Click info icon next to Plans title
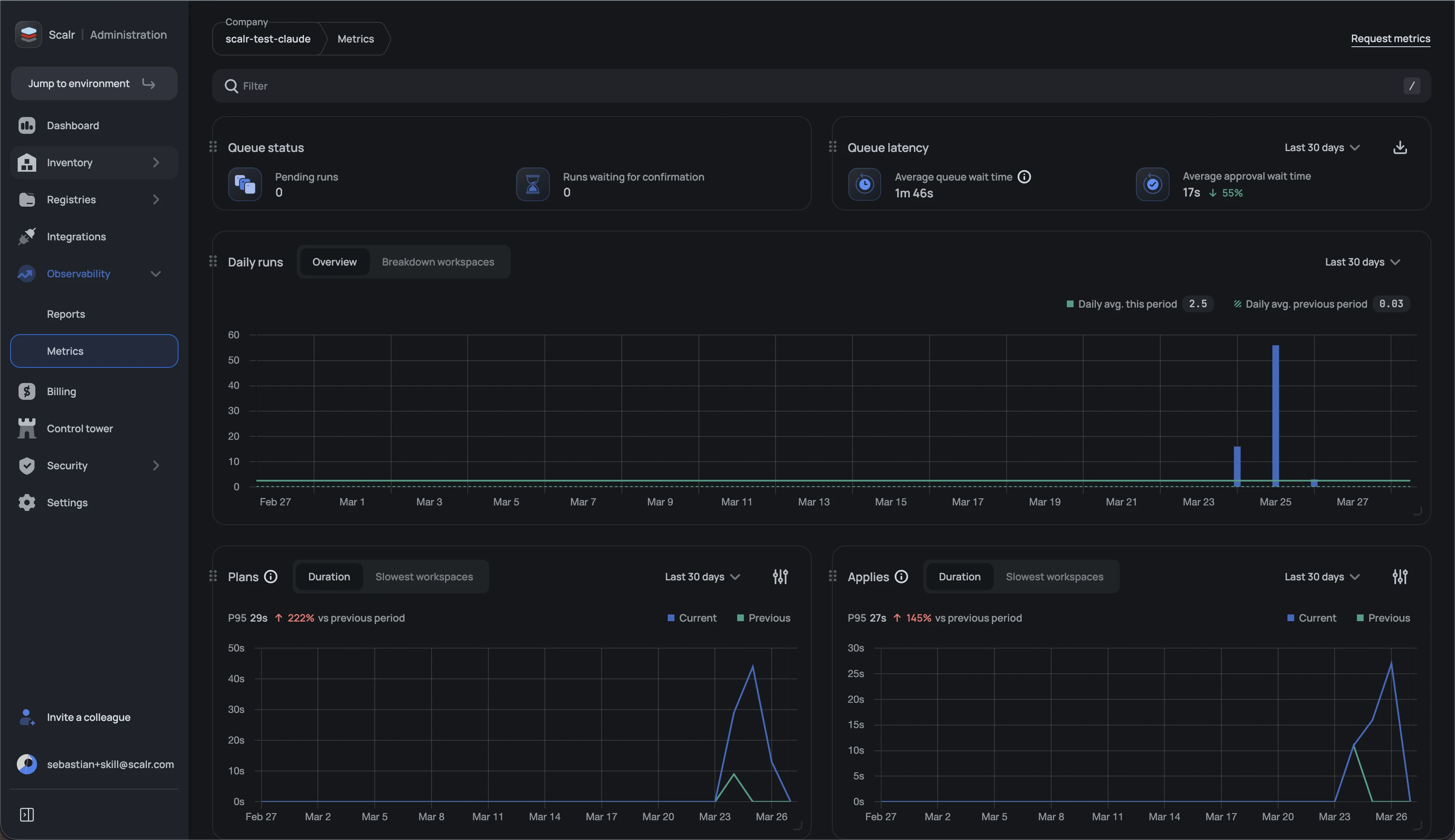This screenshot has width=1455, height=840. tap(271, 577)
